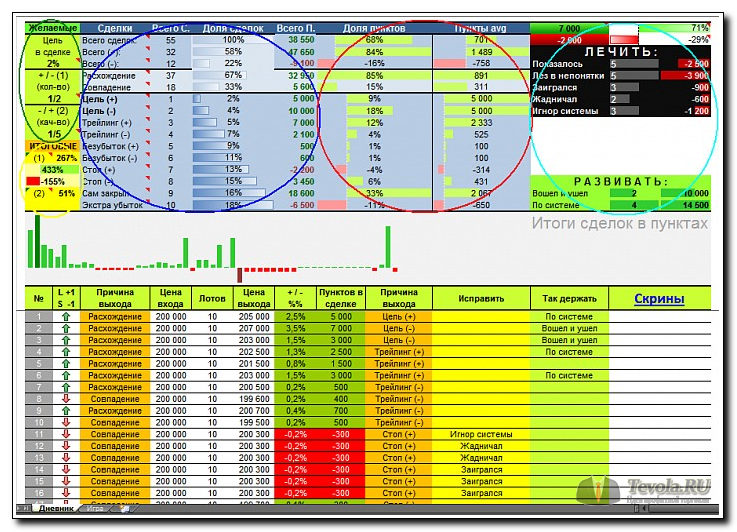Select the Так держать column header
The width and height of the screenshot is (737, 532).
click(x=568, y=298)
